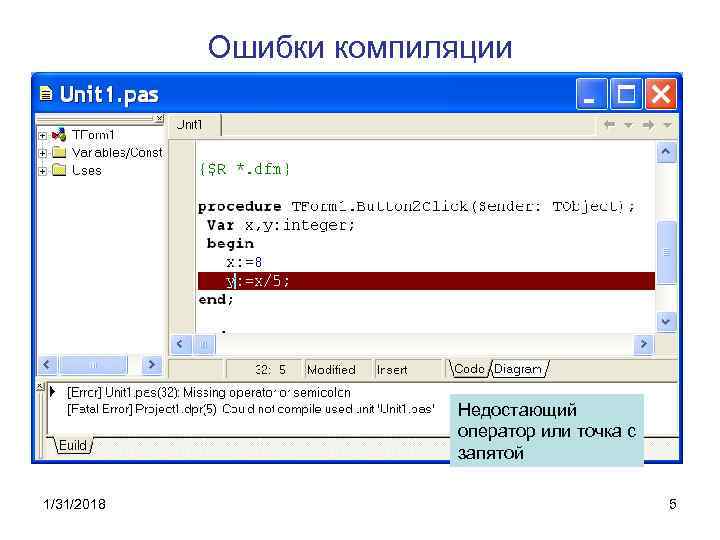Switch to the Code tab
Screen dimensions: 720x540
pos(469,369)
